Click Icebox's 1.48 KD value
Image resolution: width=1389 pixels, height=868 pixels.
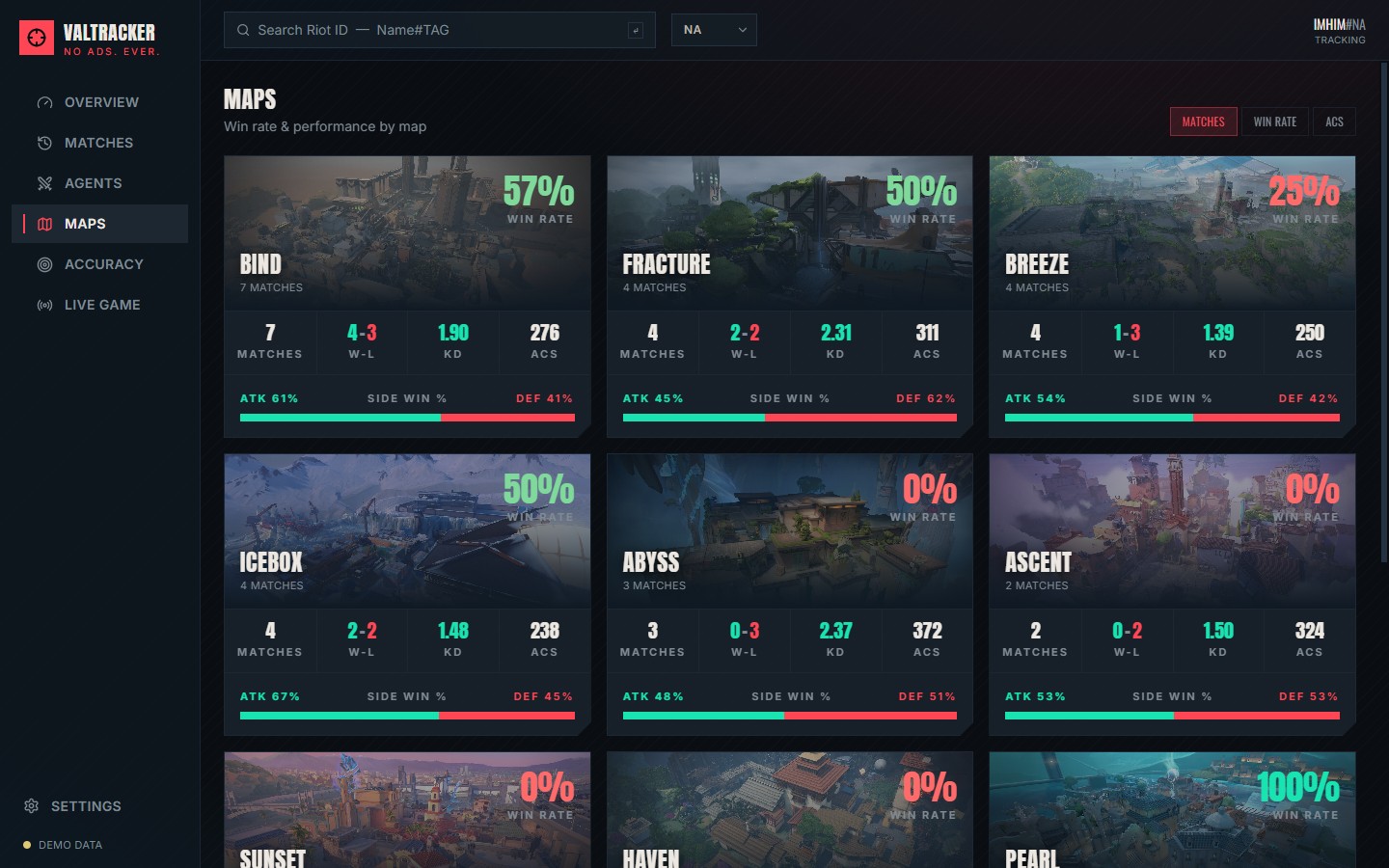point(452,631)
